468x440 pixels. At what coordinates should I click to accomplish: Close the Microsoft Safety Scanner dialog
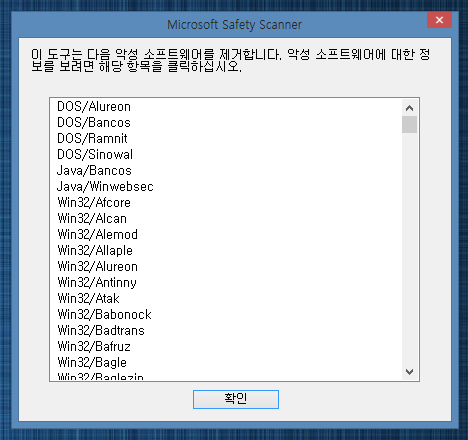coord(439,20)
